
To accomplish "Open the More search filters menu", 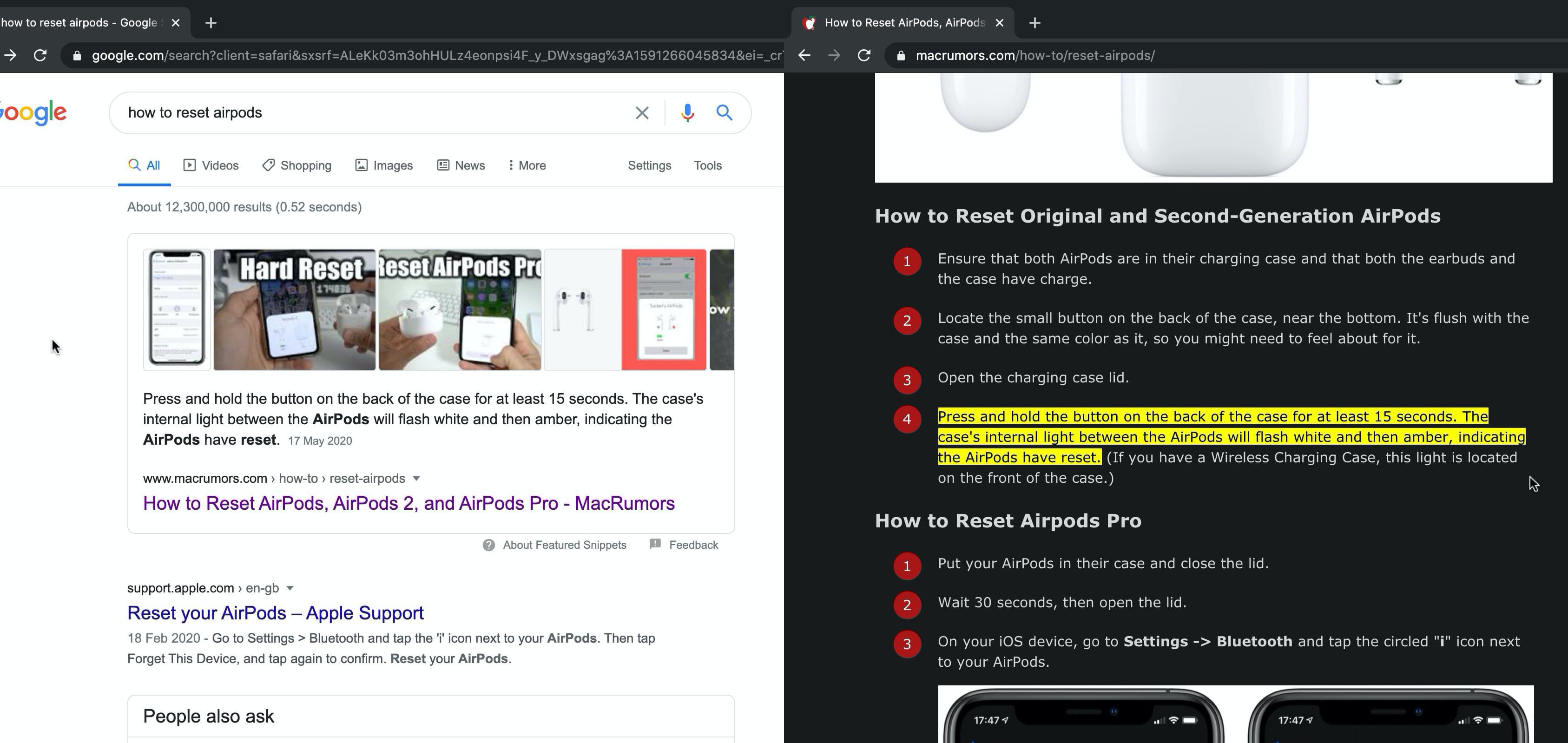I will pos(527,165).
